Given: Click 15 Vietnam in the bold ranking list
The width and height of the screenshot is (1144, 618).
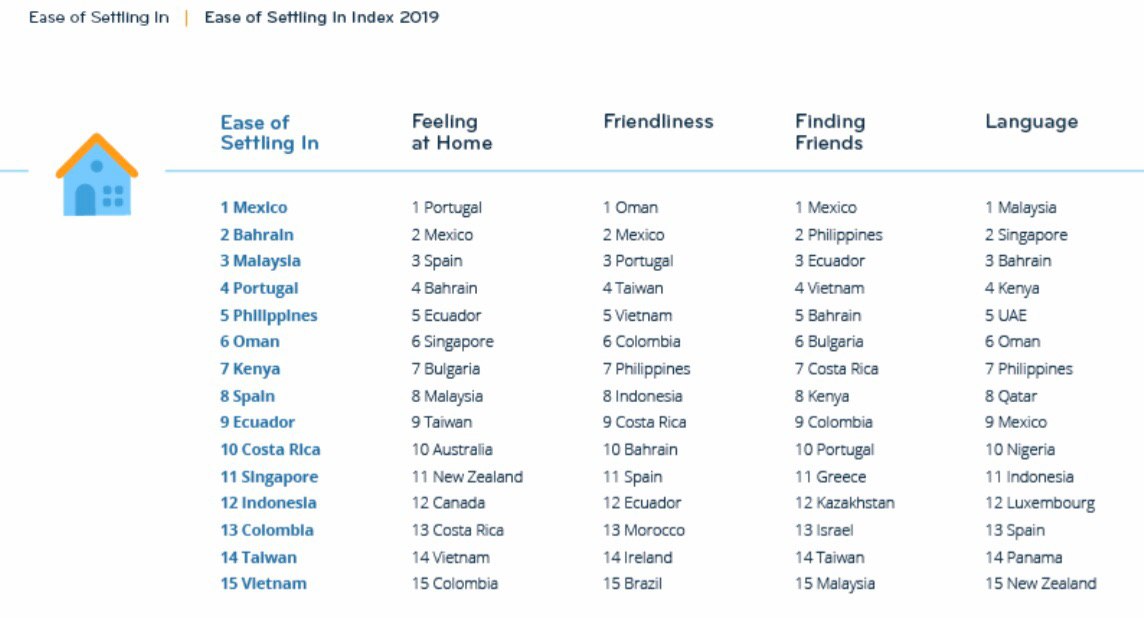Looking at the screenshot, I should click(263, 584).
